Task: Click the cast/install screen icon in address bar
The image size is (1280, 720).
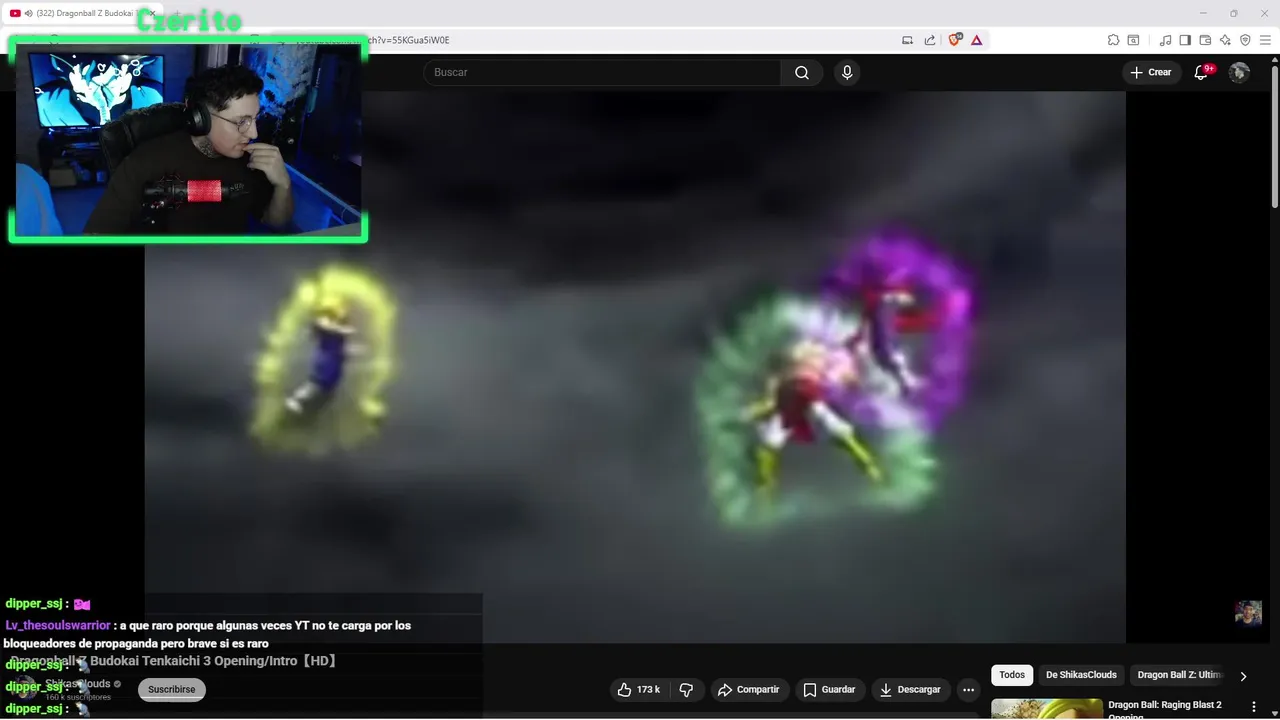Action: tap(907, 40)
